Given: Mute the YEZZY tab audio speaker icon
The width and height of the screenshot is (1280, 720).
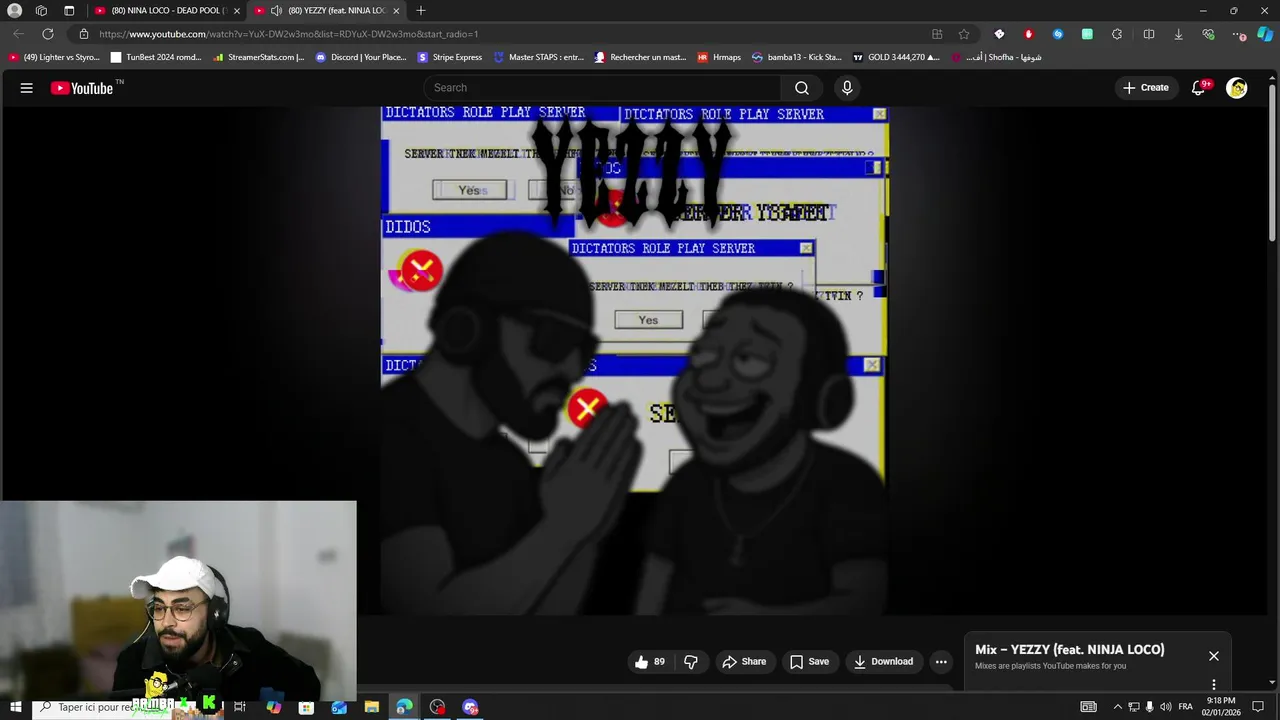Looking at the screenshot, I should (x=276, y=10).
